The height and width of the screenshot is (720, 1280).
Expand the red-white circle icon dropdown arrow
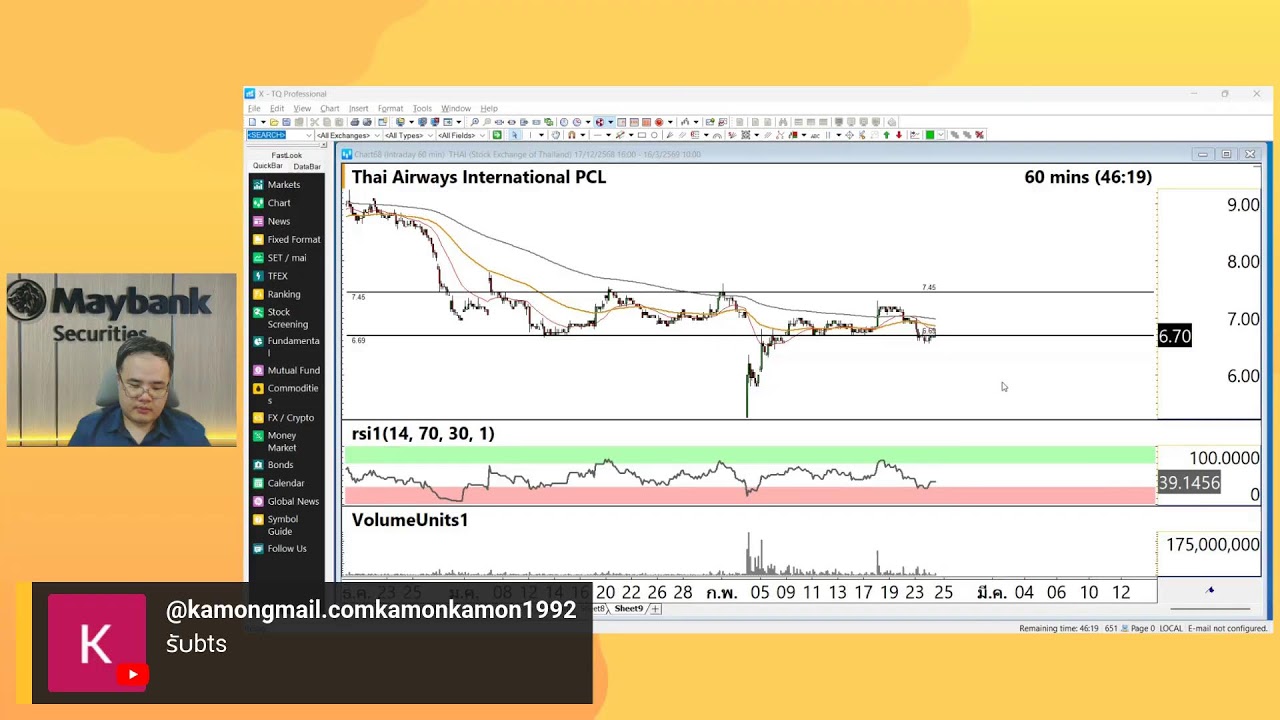click(611, 122)
